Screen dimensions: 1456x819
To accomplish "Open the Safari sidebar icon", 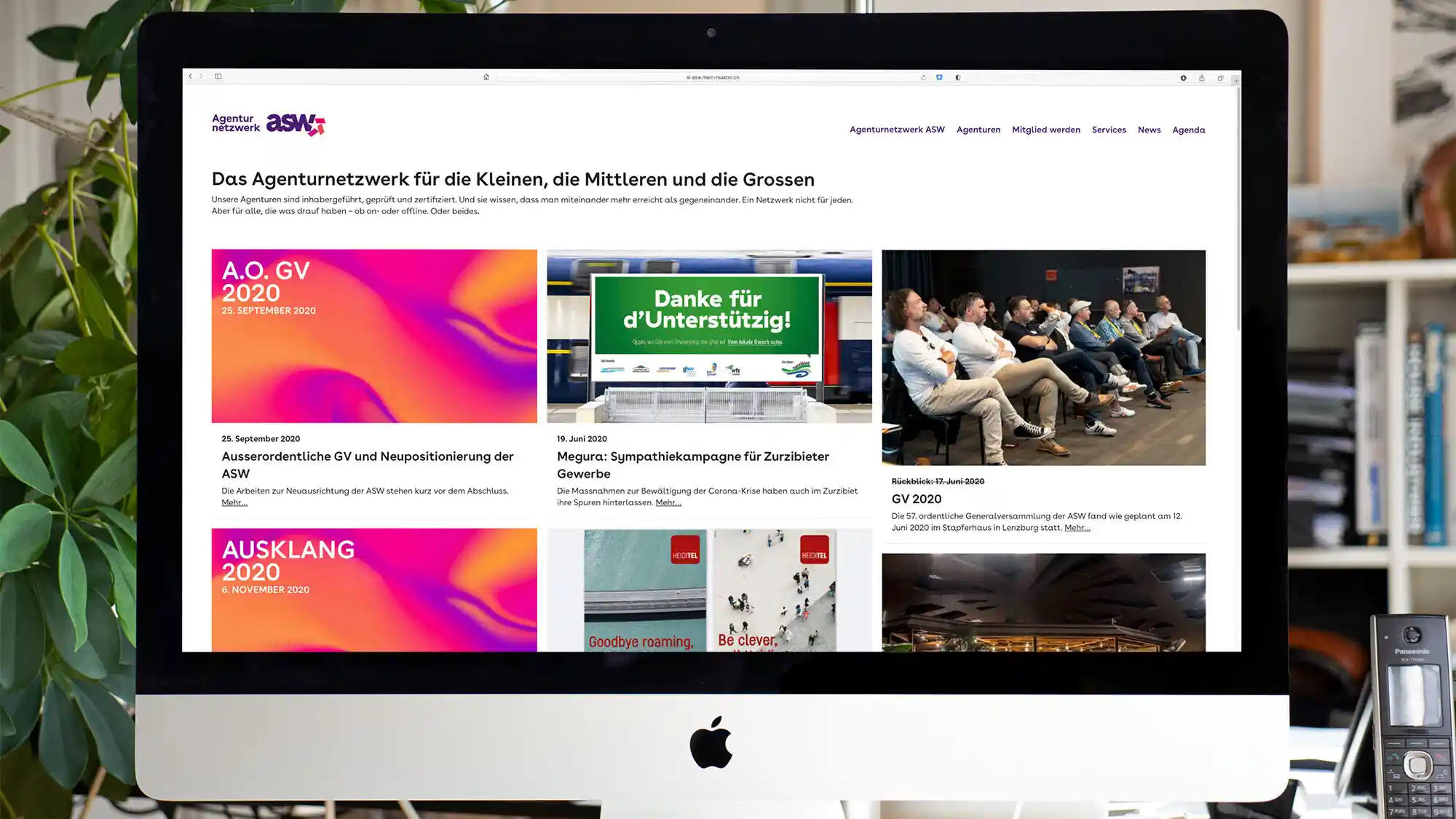I will click(216, 76).
